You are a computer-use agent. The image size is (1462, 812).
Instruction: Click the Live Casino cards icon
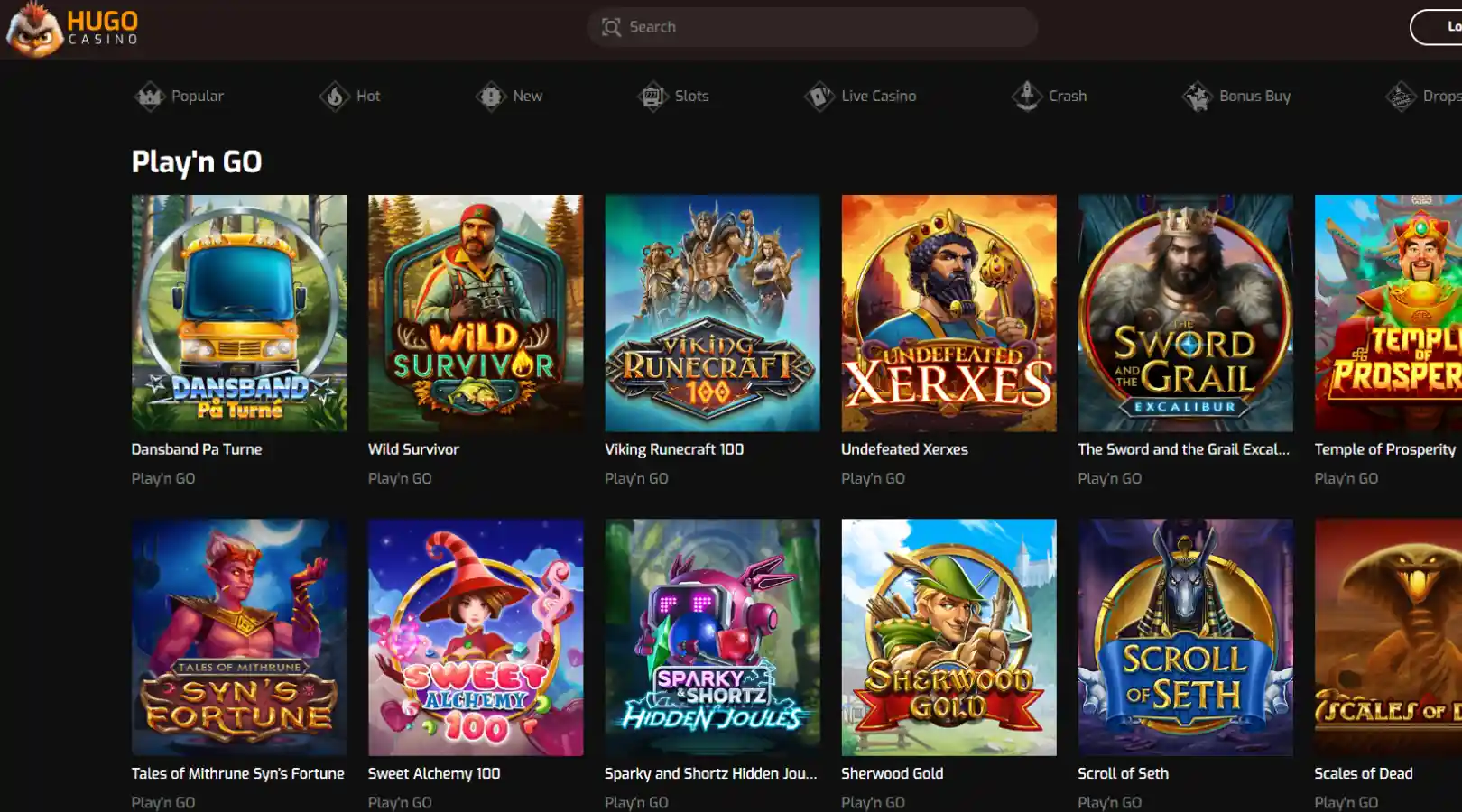(819, 96)
